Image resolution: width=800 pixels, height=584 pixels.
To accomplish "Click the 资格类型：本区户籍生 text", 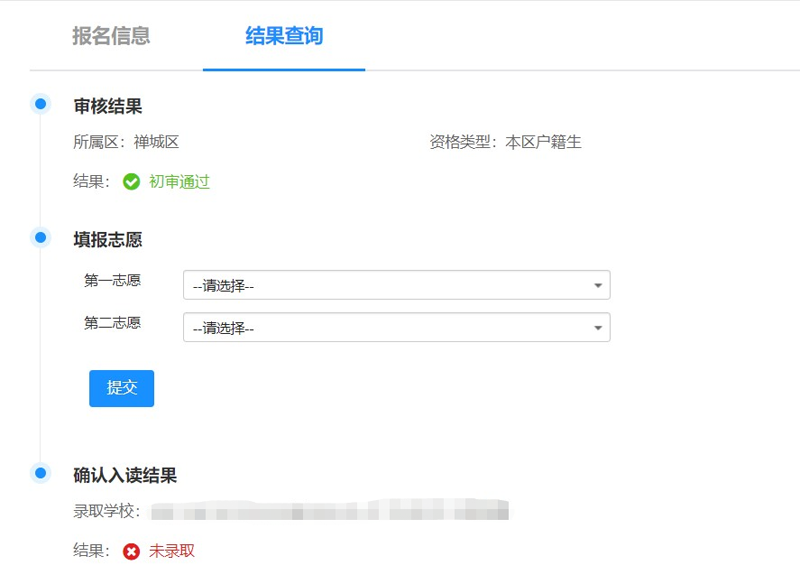I will click(505, 142).
